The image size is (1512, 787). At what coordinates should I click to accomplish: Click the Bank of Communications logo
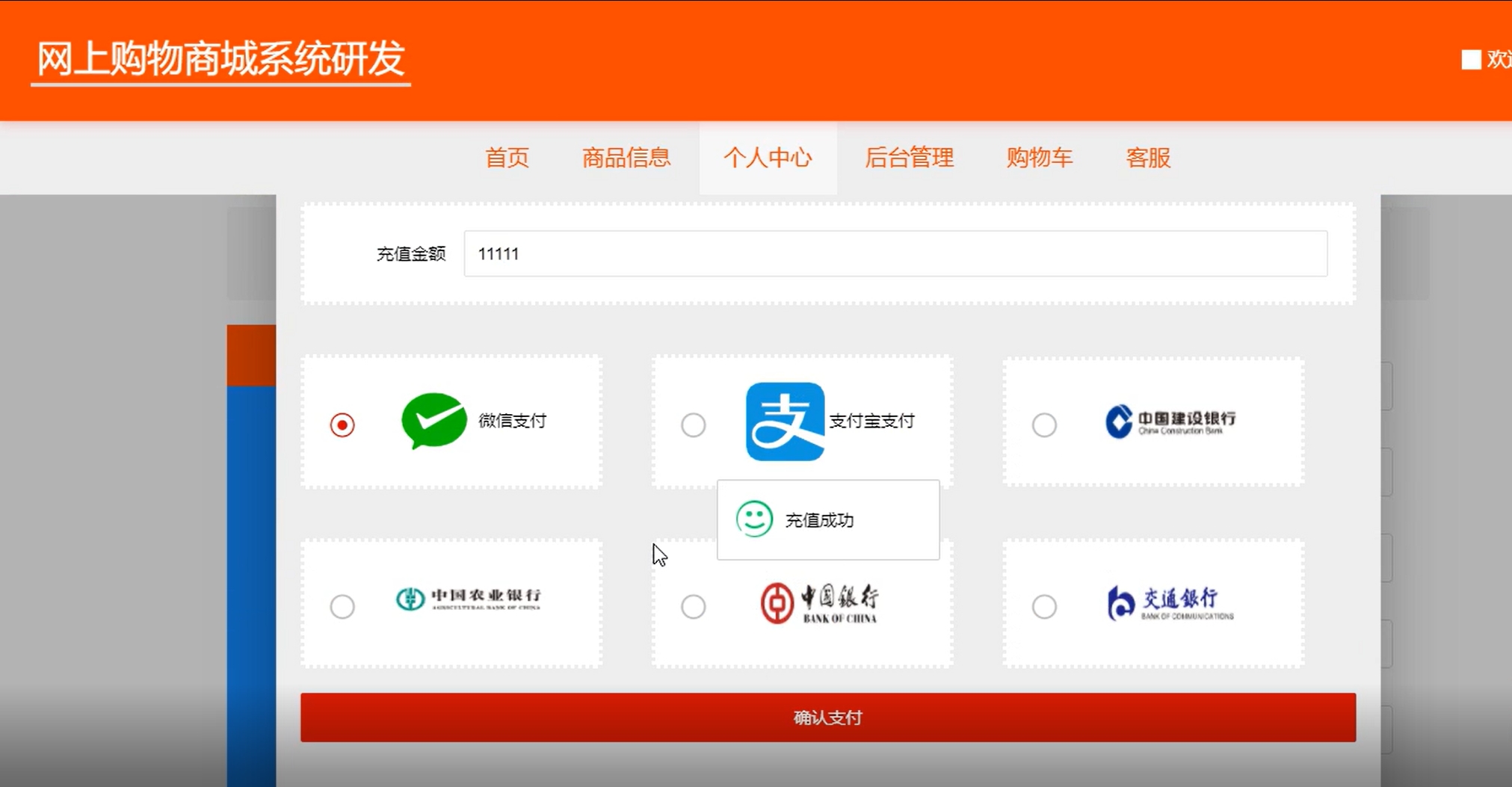pyautogui.click(x=1170, y=603)
